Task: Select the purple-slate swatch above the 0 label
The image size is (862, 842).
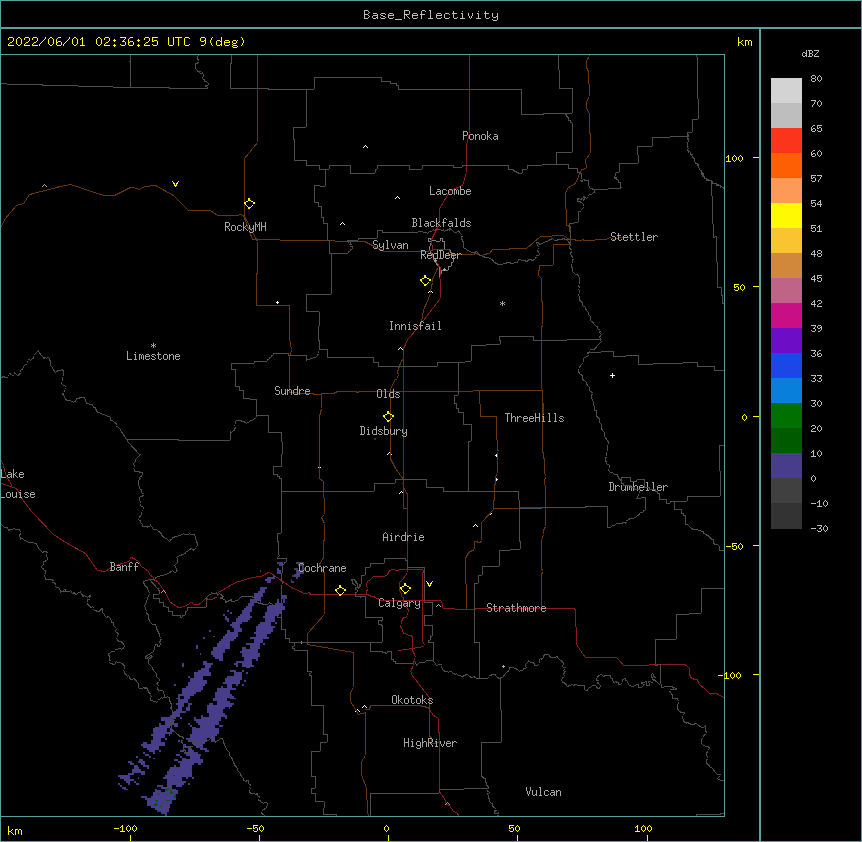Action: [786, 466]
